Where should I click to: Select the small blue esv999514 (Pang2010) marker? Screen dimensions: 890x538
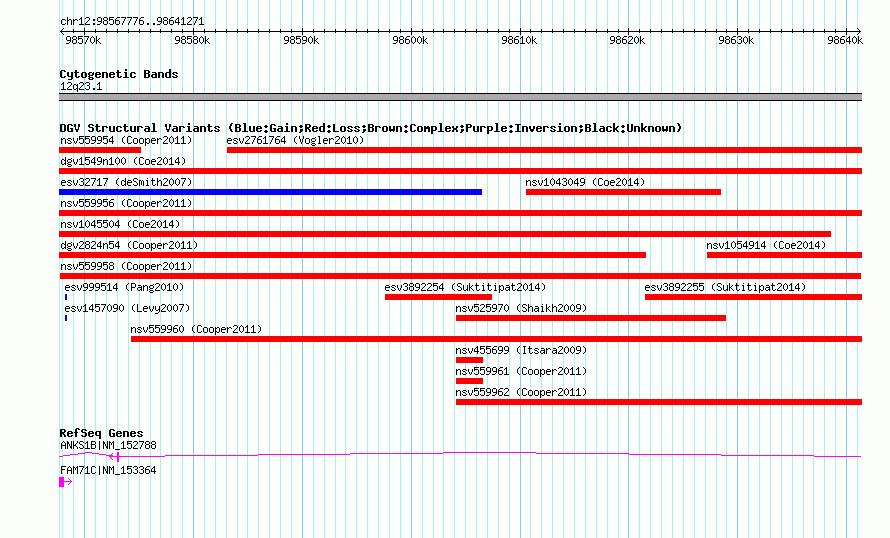click(66, 297)
